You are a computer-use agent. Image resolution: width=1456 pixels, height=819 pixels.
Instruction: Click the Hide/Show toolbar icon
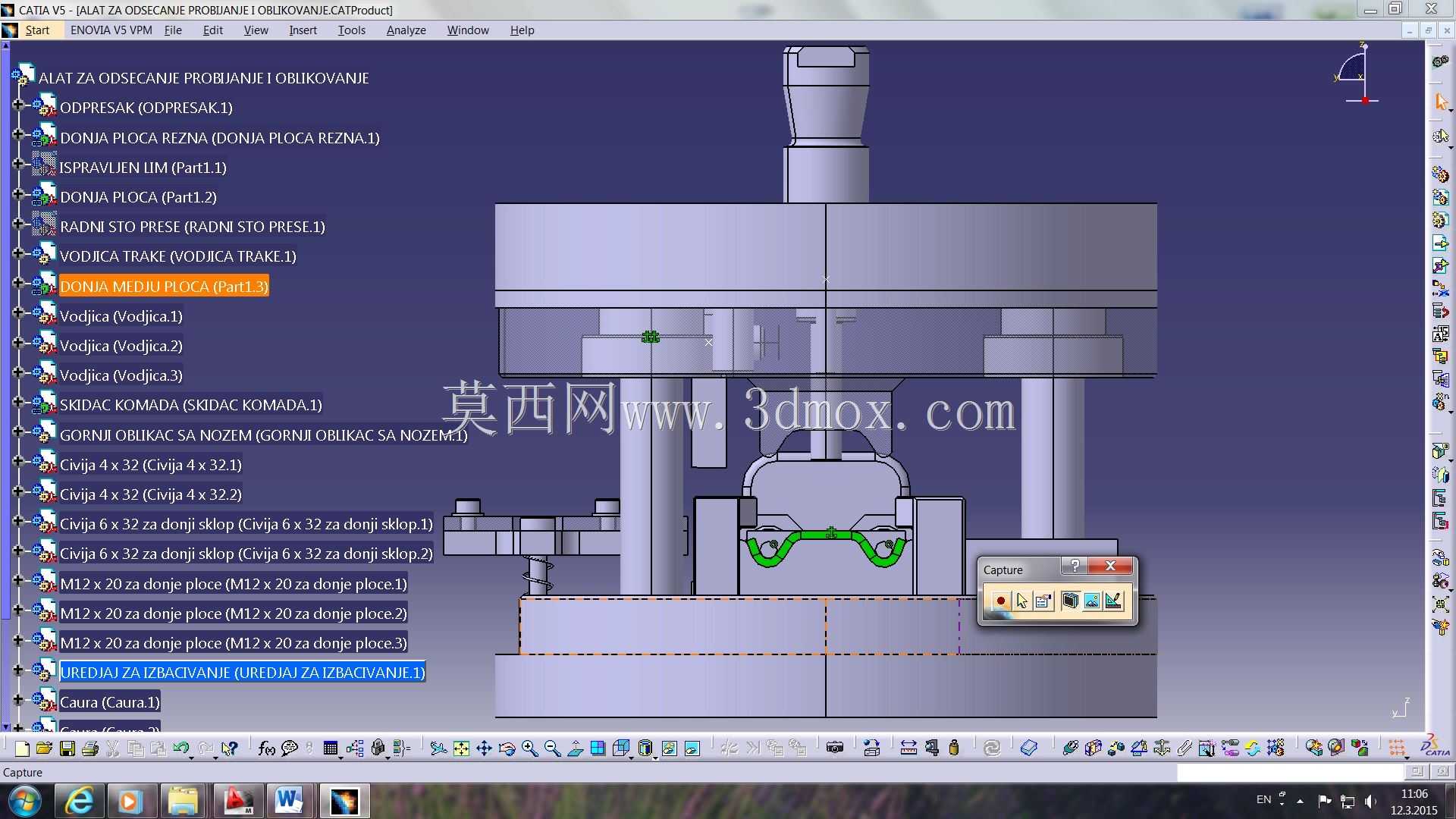[x=669, y=748]
